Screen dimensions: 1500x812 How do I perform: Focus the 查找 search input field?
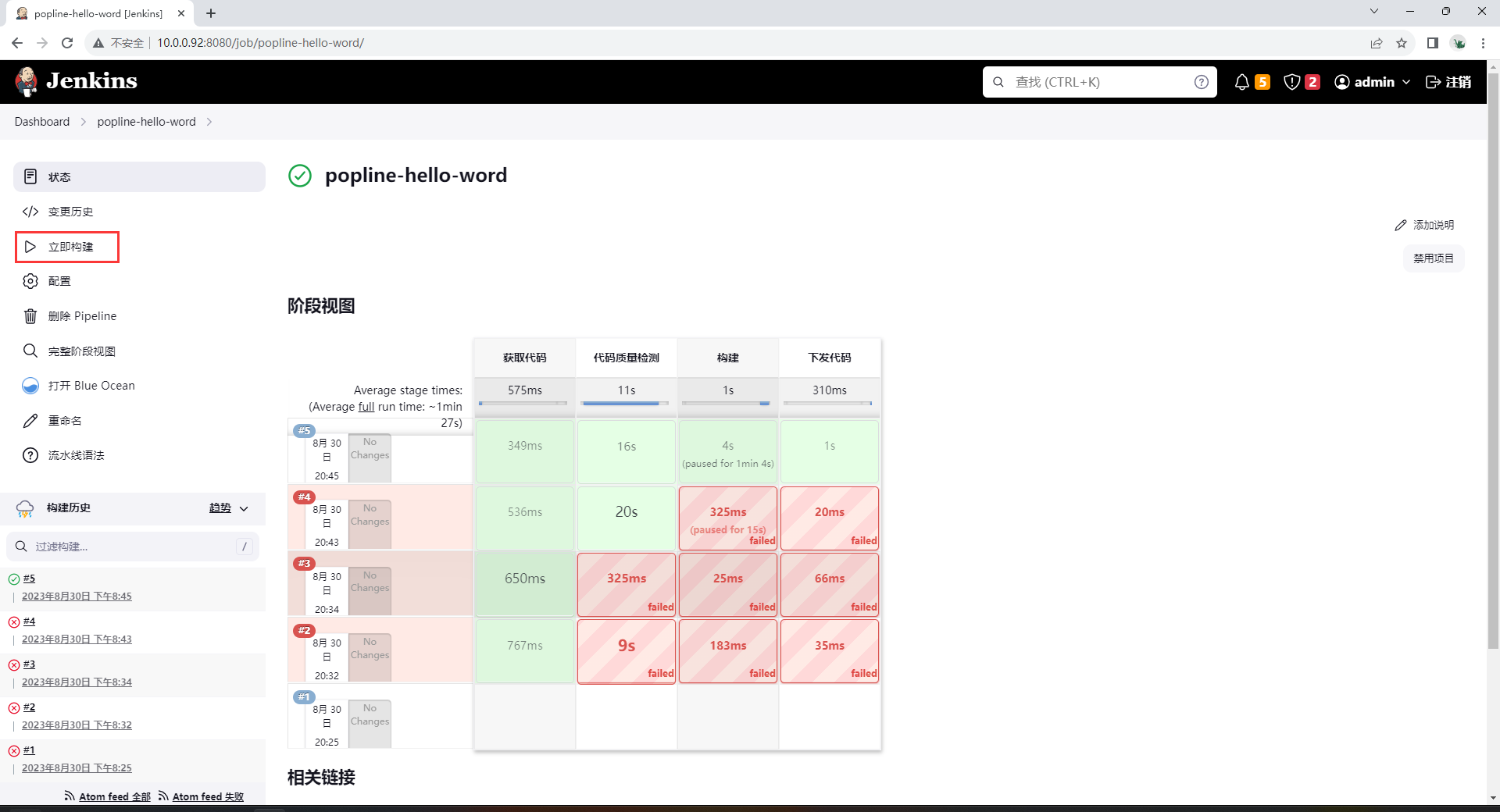tap(1100, 82)
